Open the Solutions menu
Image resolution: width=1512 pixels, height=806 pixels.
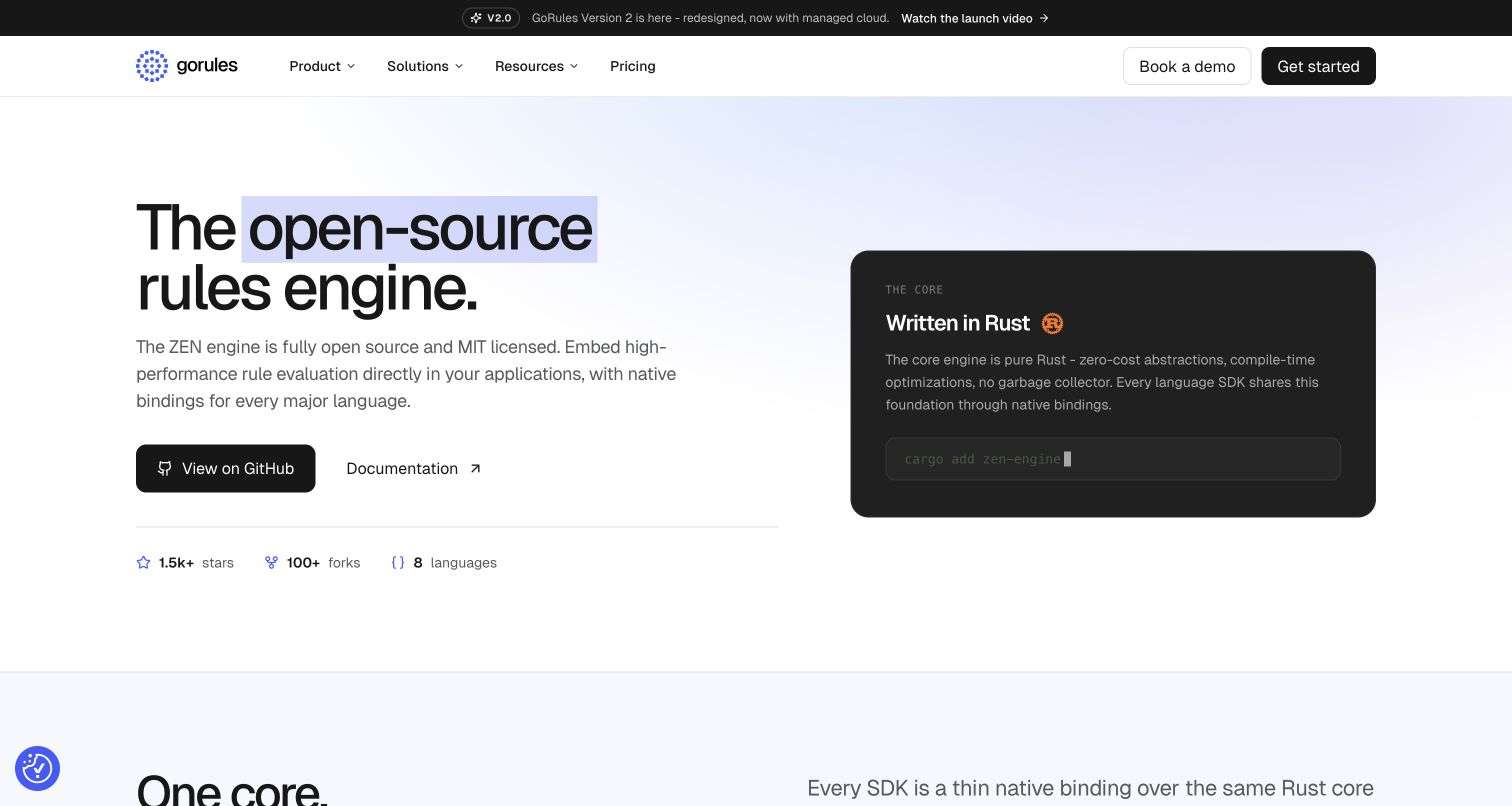coord(425,66)
